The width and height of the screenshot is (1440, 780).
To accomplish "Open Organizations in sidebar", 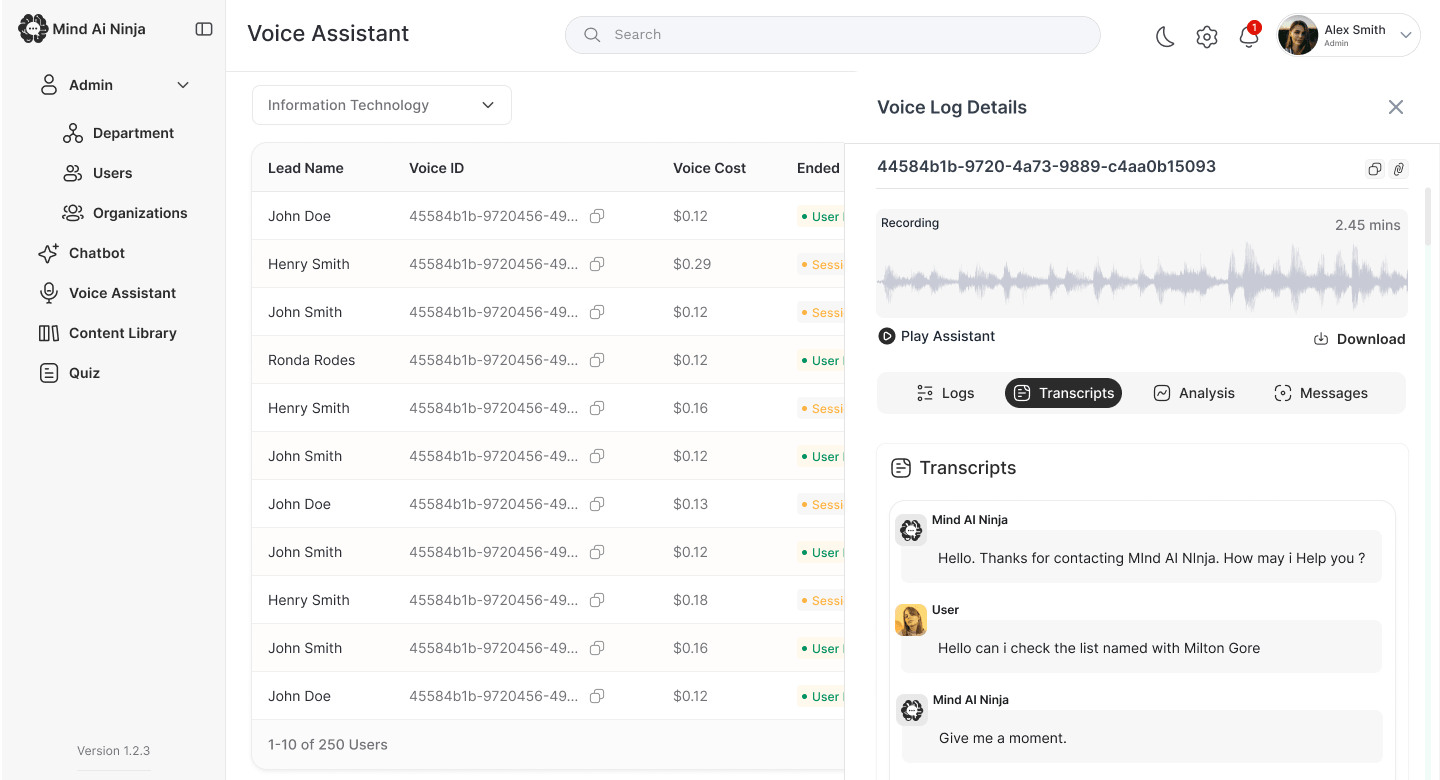I will coord(125,213).
